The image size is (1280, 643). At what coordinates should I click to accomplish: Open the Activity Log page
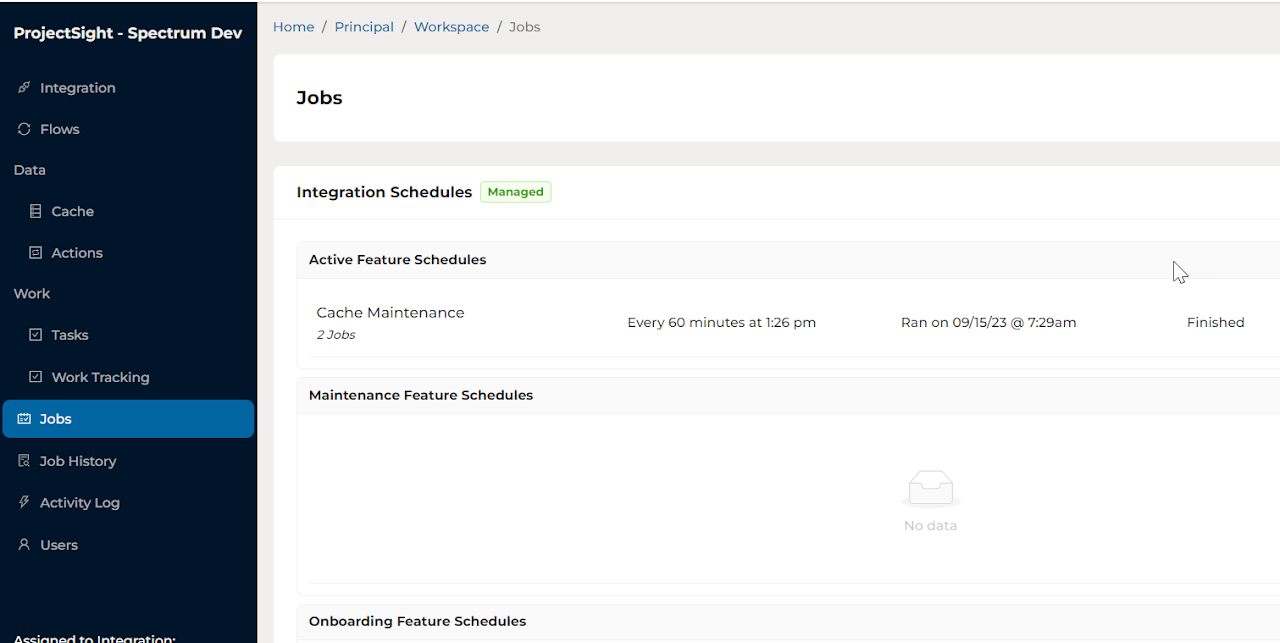128,503
